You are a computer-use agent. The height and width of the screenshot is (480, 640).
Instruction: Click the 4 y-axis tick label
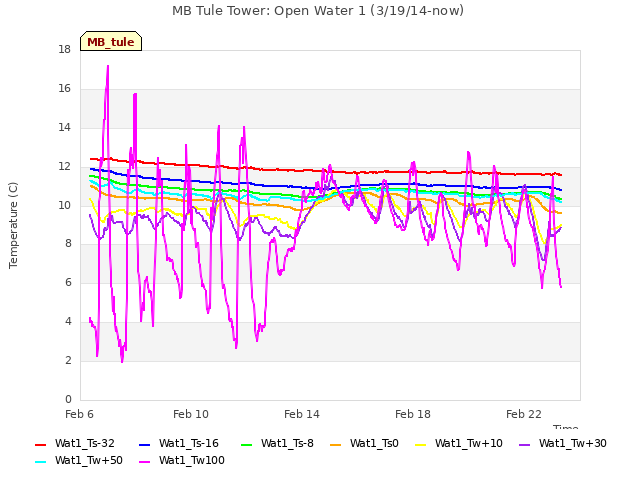(68, 322)
